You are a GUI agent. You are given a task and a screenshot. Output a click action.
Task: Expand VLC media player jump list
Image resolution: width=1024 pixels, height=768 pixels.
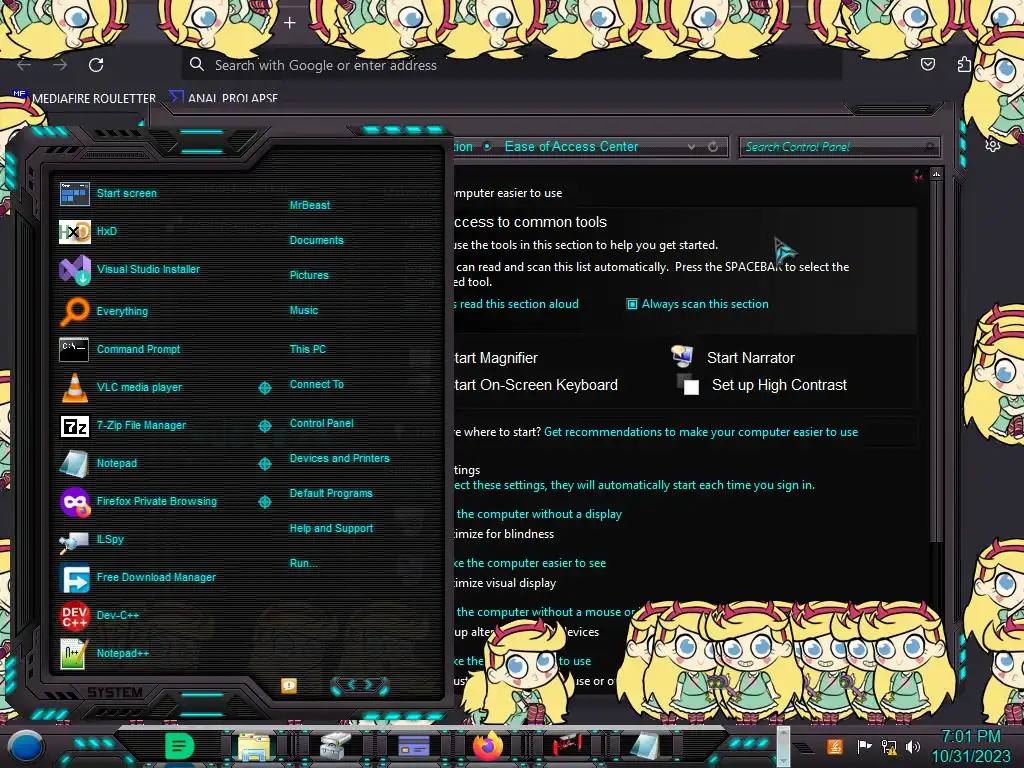click(x=264, y=388)
